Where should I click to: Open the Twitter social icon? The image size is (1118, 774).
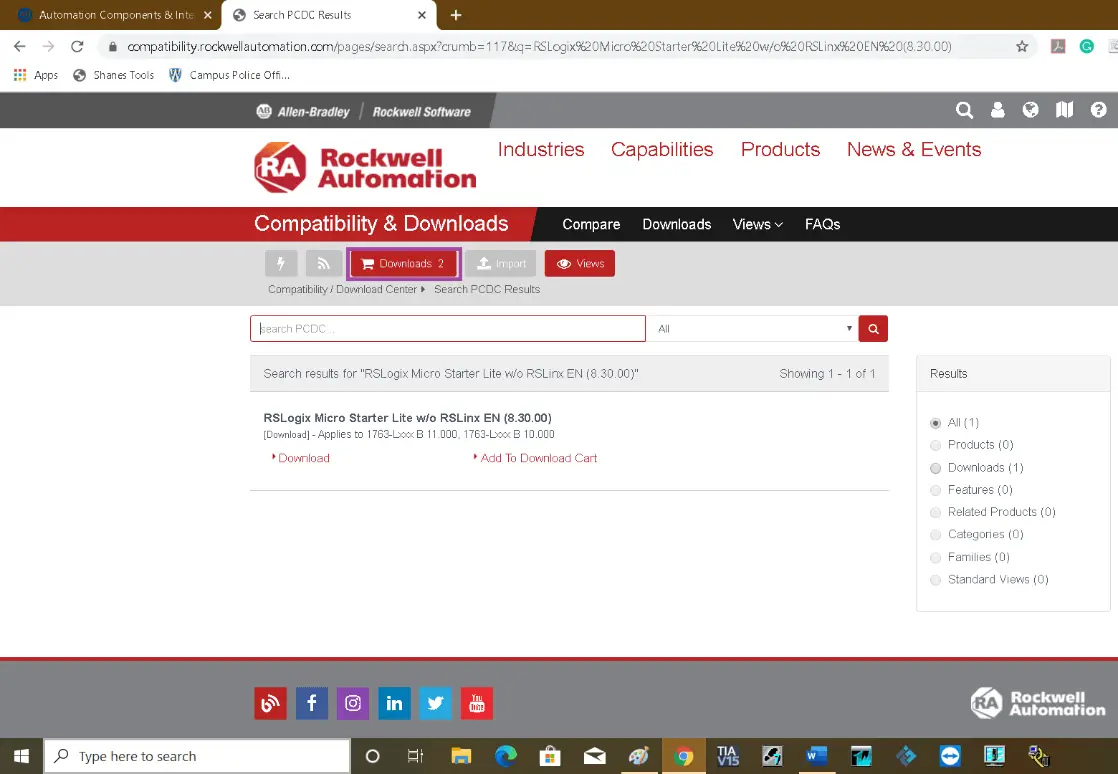435,703
